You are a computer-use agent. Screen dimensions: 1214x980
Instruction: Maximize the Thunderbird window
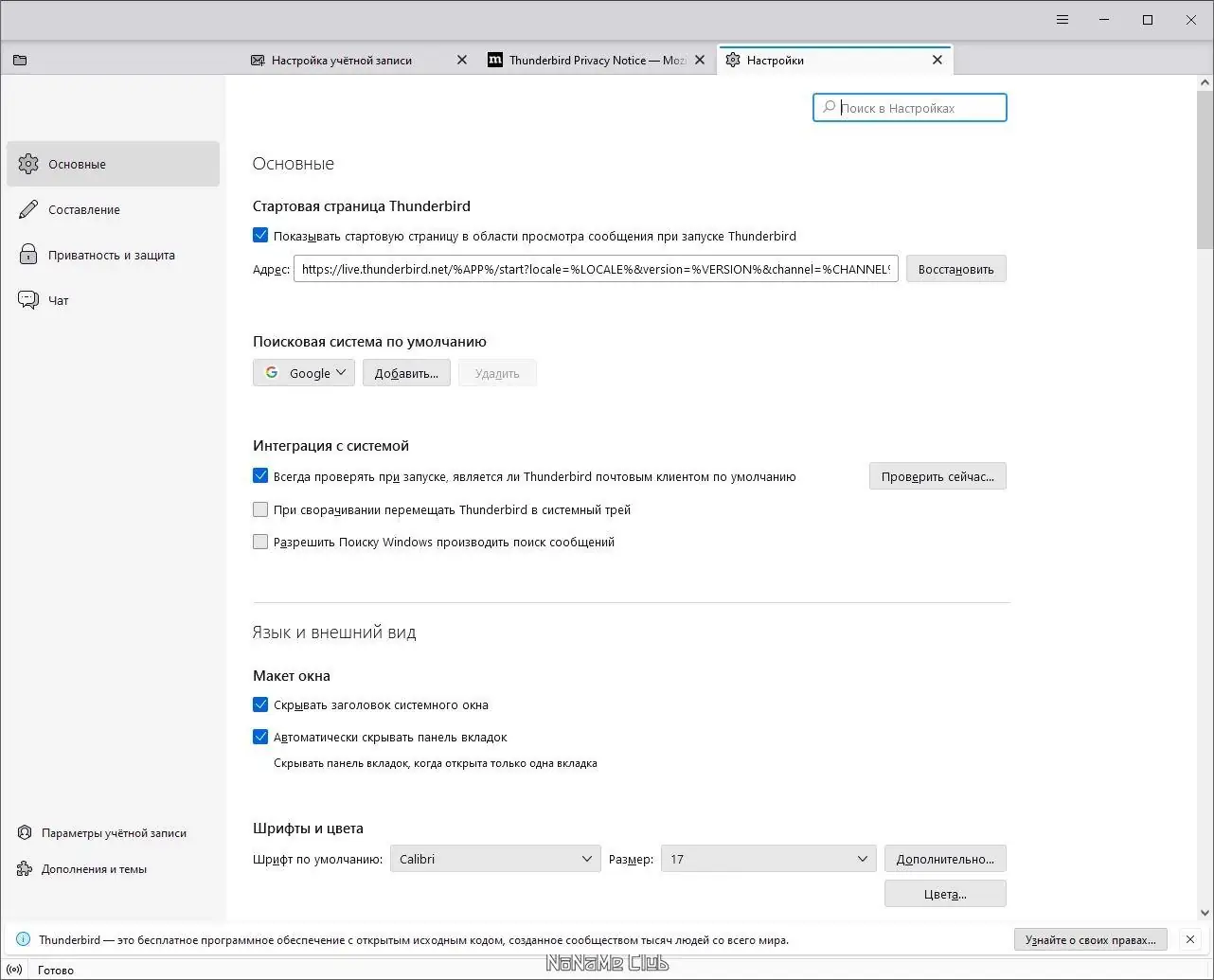point(1148,20)
